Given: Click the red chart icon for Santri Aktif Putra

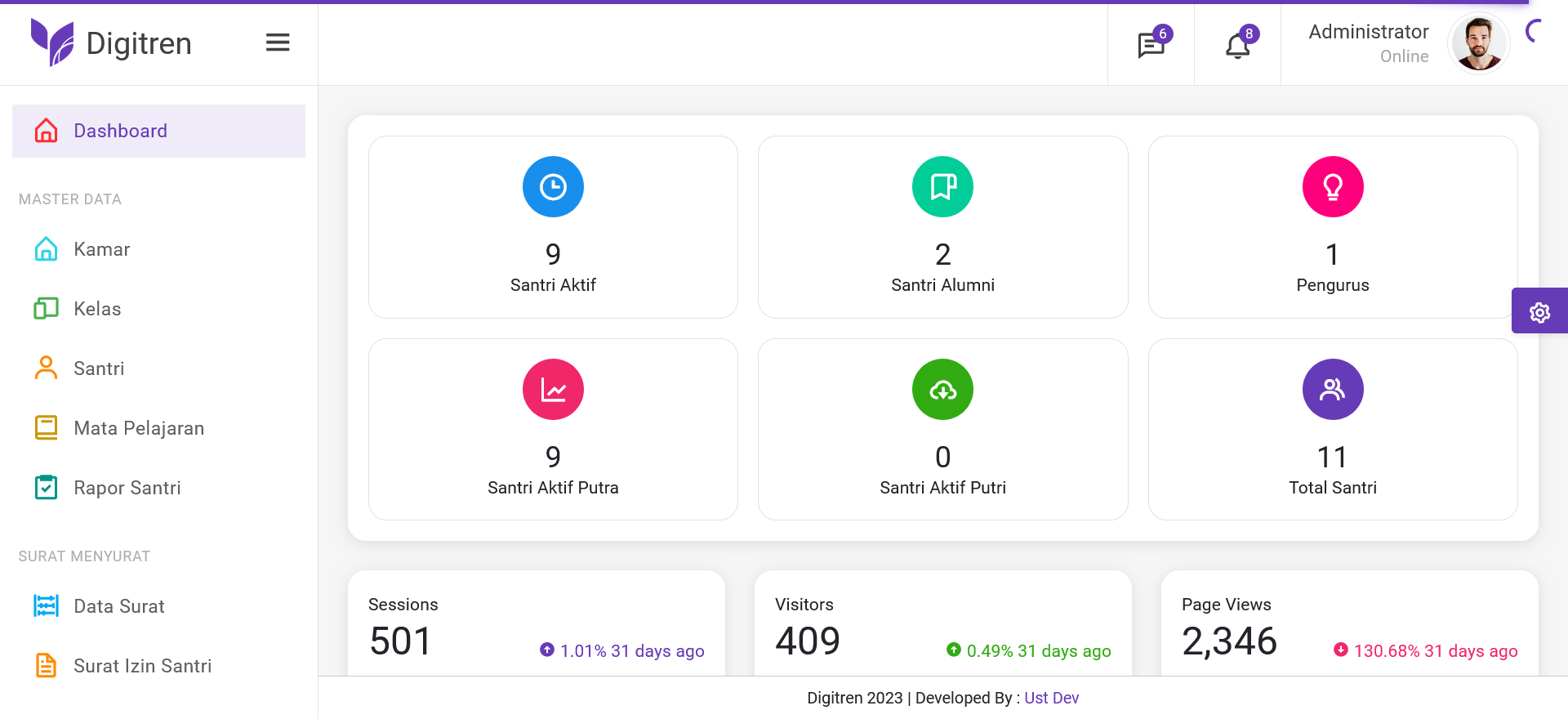Looking at the screenshot, I should pyautogui.click(x=553, y=390).
